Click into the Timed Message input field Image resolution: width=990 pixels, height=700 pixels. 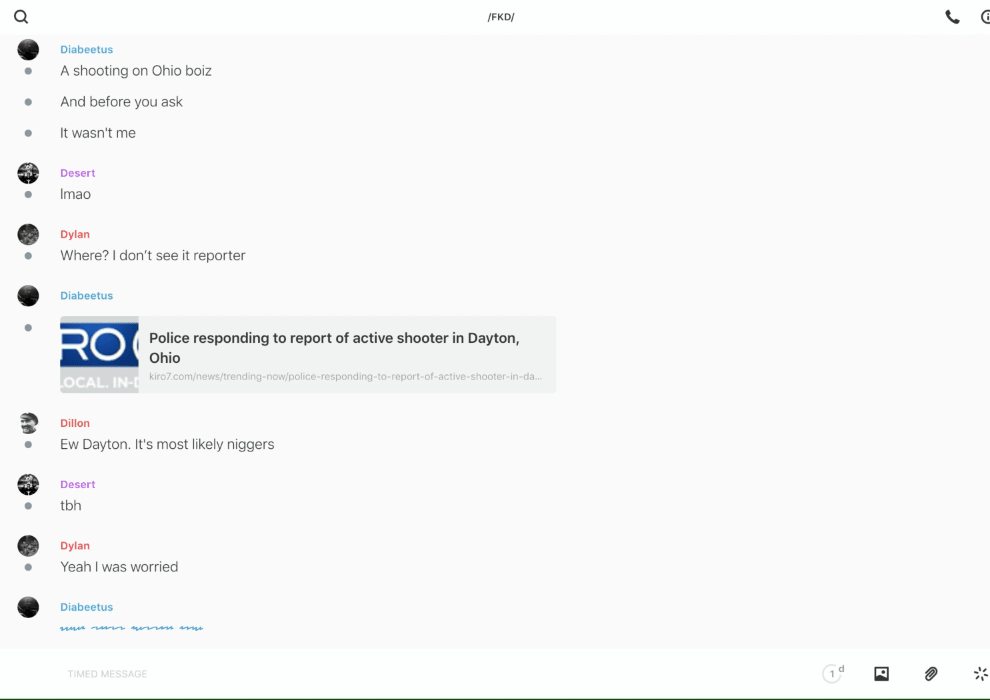click(400, 674)
